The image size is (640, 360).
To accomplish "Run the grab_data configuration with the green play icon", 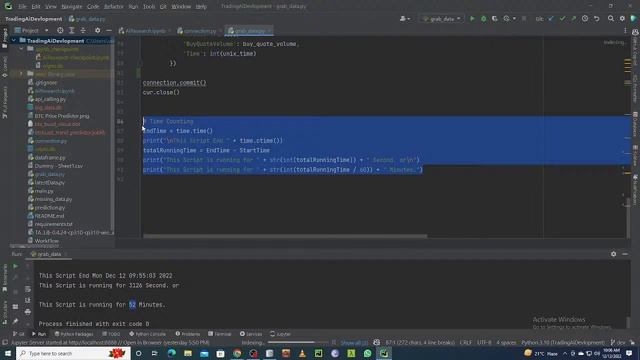I will coord(472,19).
